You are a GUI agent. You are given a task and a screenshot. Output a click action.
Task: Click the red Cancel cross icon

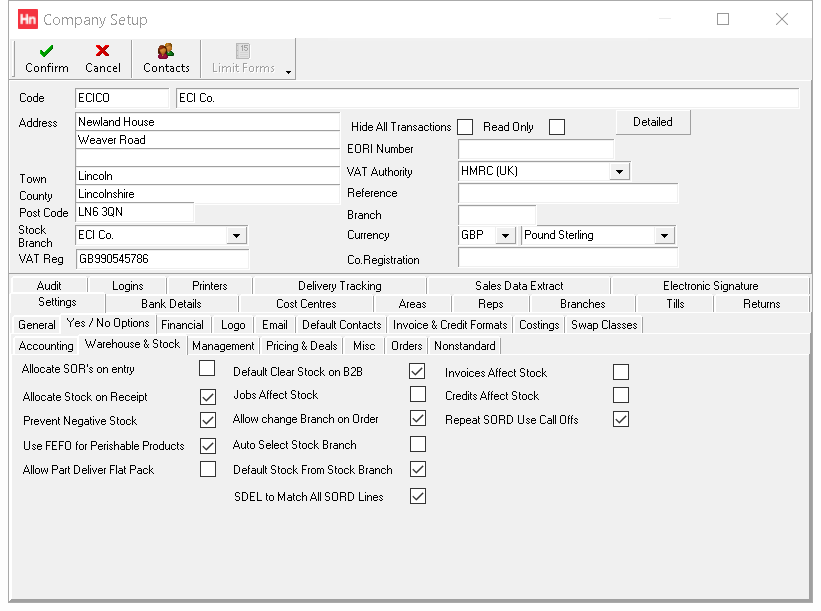click(103, 51)
